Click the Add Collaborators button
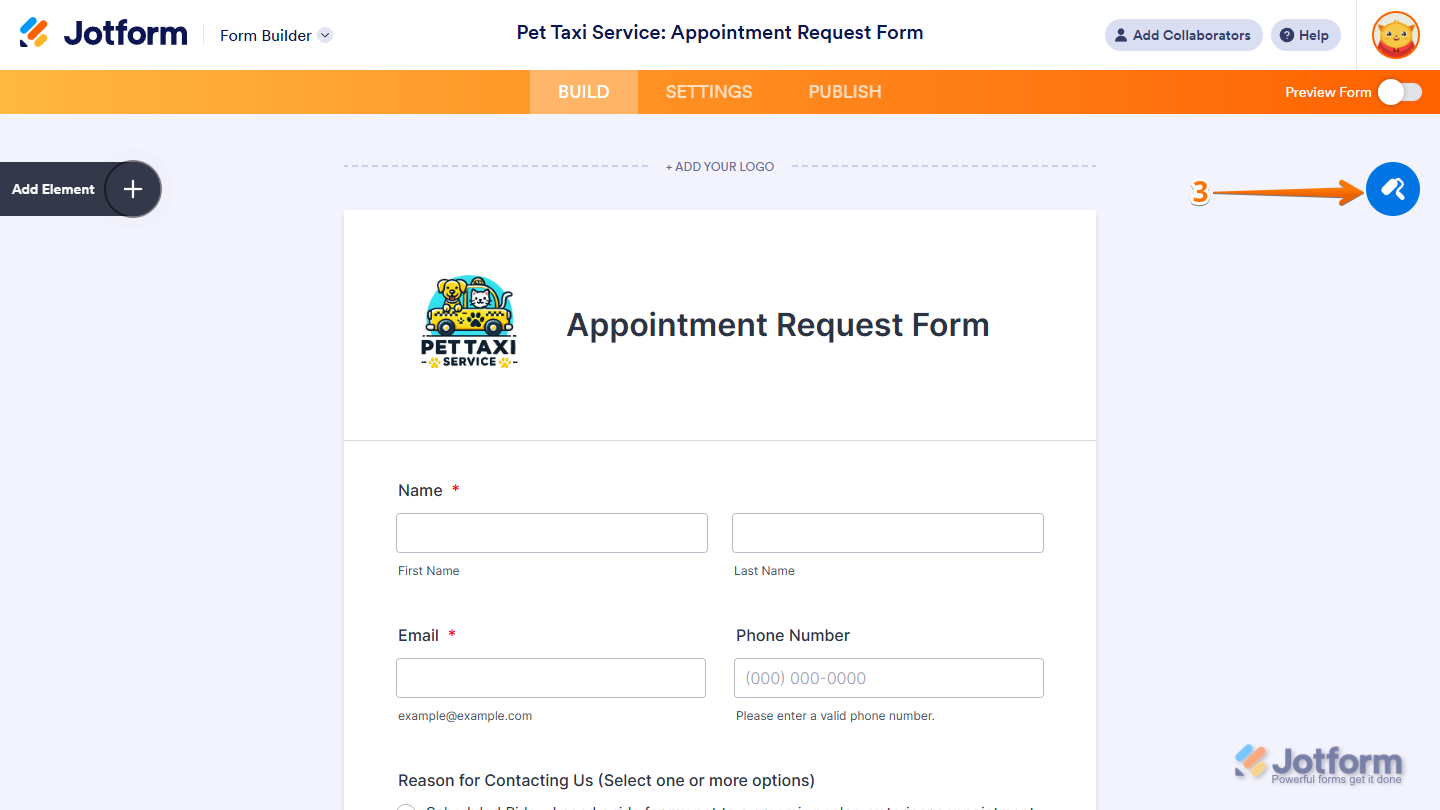 pyautogui.click(x=1184, y=35)
